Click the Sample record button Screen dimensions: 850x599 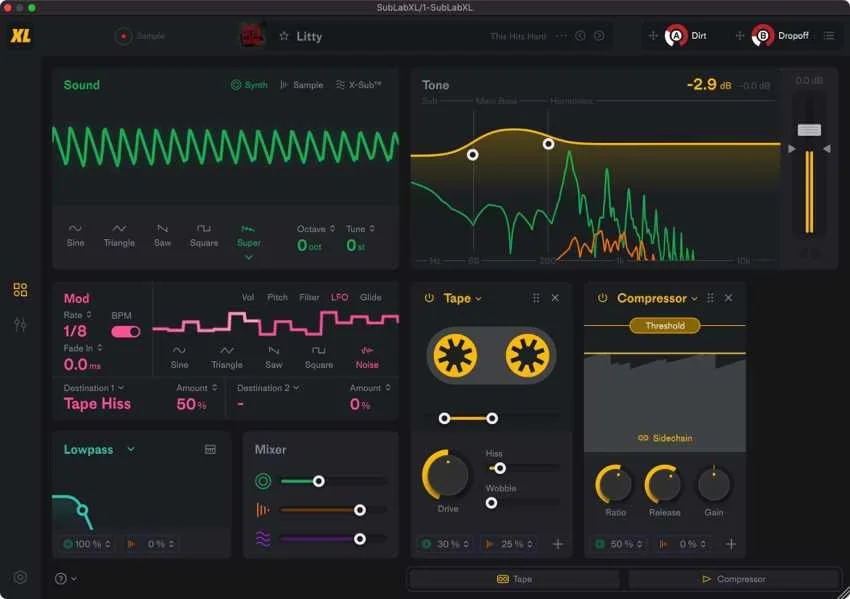pos(124,36)
